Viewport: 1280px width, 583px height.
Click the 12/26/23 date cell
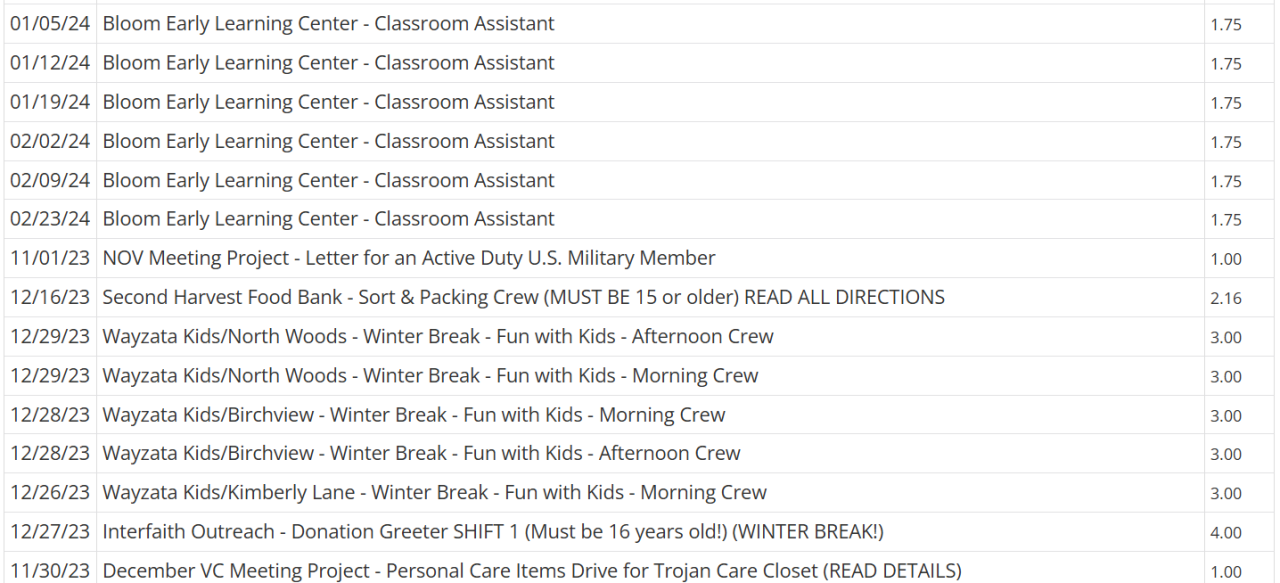point(50,493)
